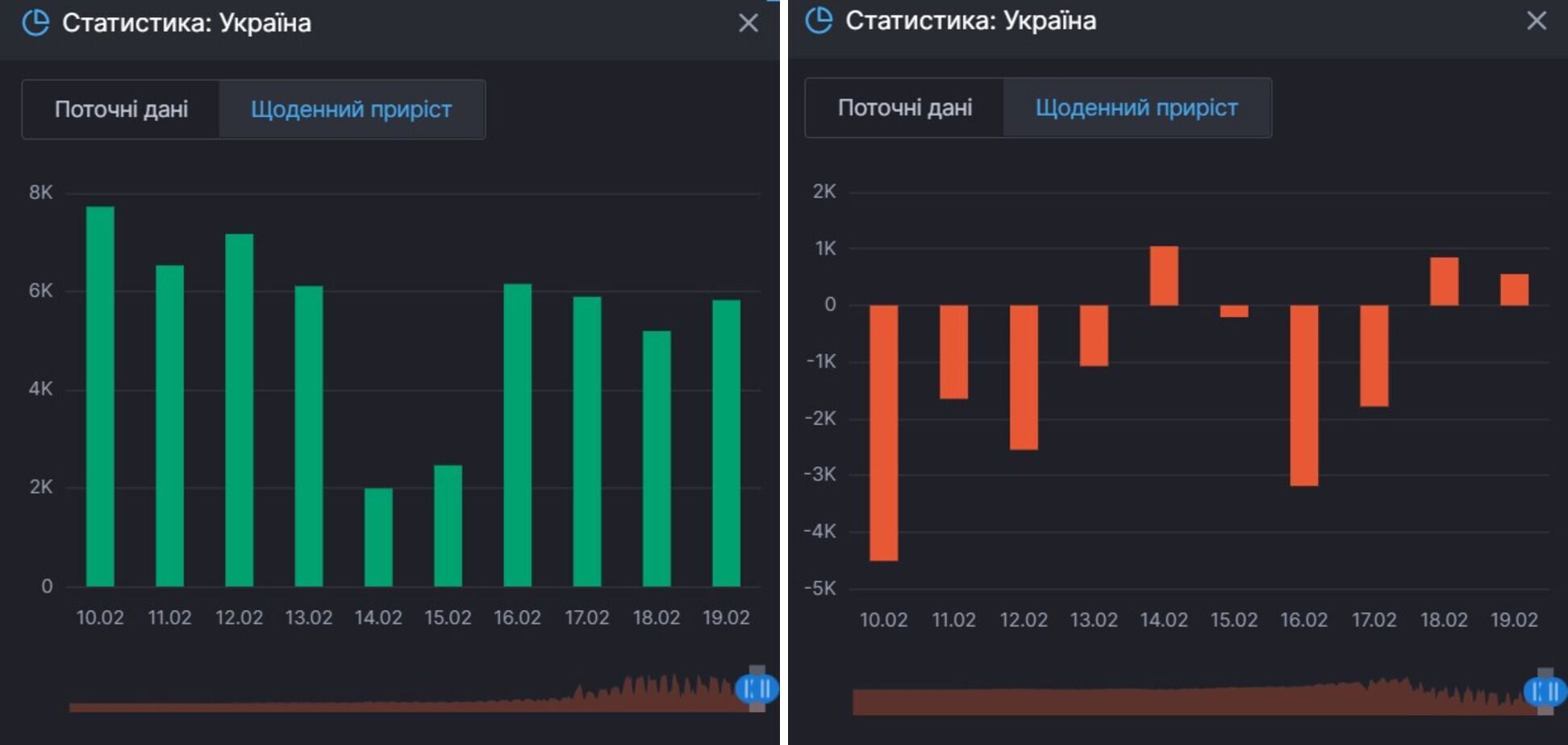Select the green bar for 16.02
The image size is (1568, 745).
(x=517, y=435)
